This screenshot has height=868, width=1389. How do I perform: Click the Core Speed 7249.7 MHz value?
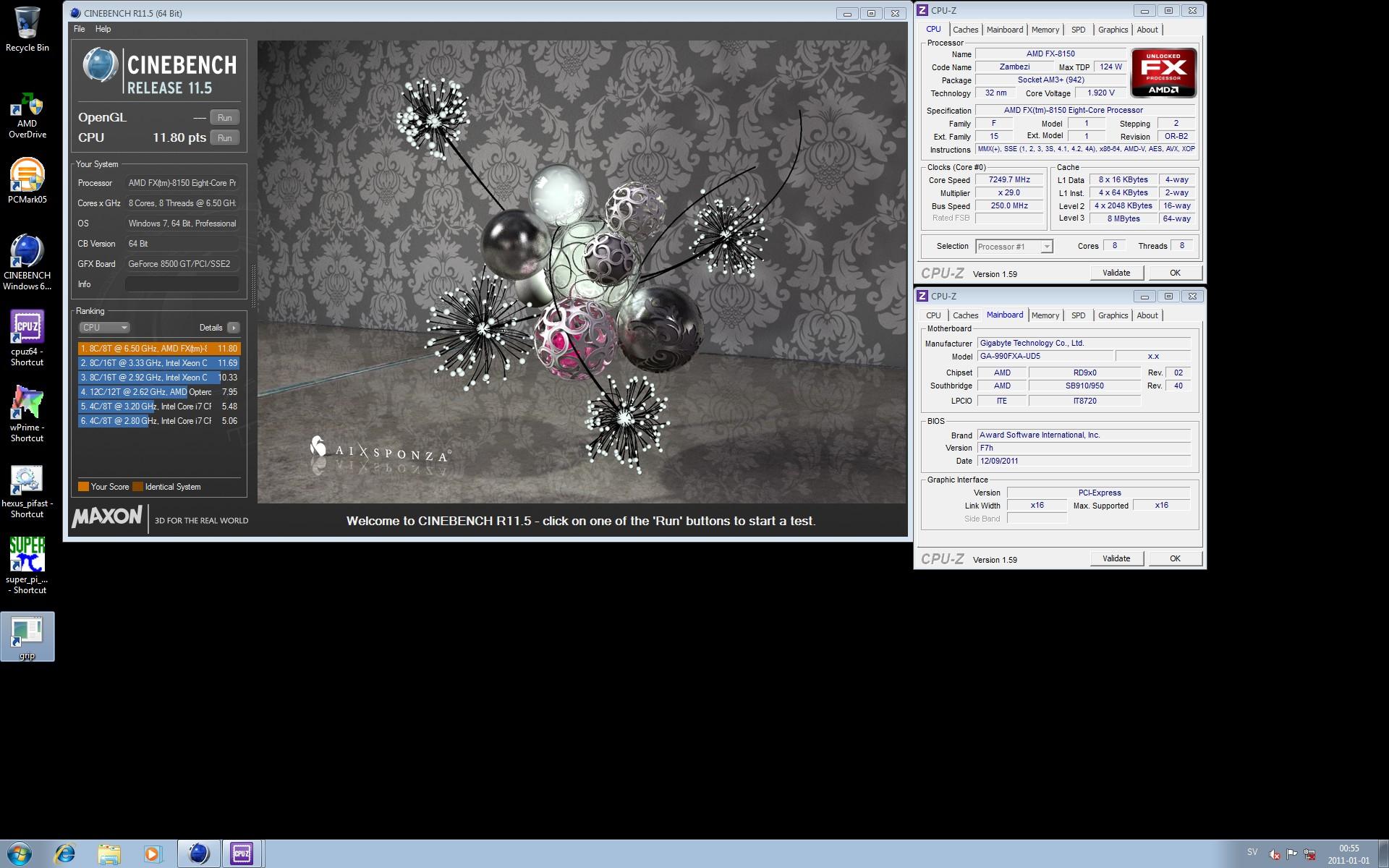point(1009,180)
